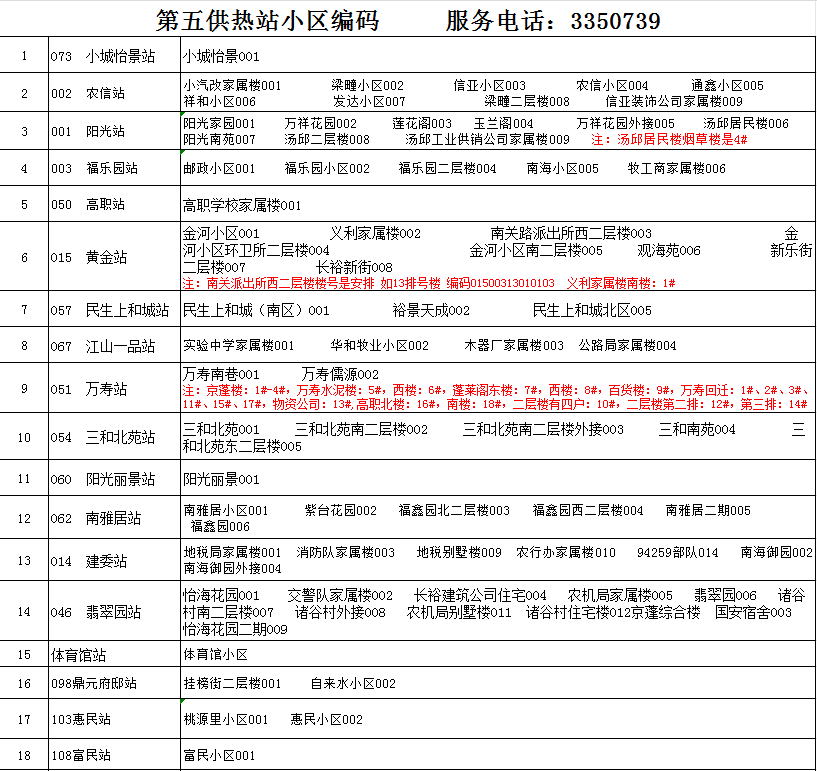This screenshot has height=771, width=817.
Task: Click the row number 10 cell
Action: pos(24,437)
